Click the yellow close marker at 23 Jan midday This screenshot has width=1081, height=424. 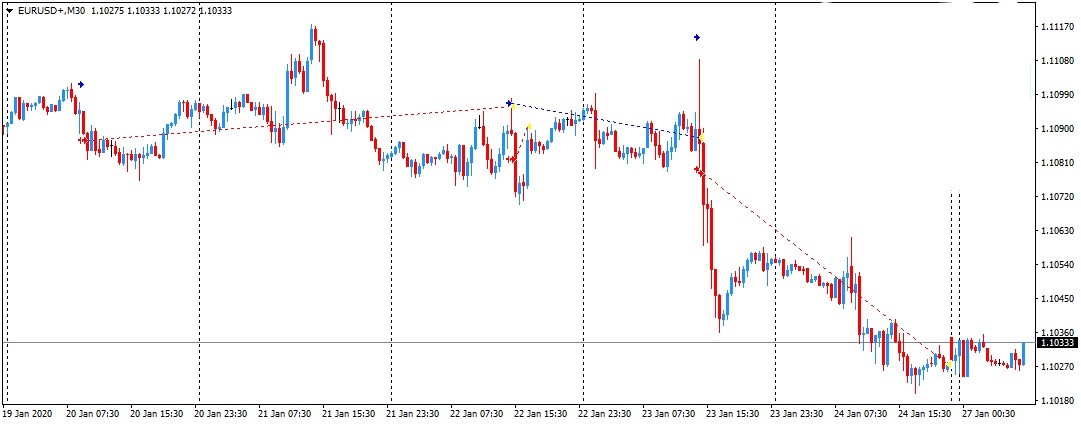pyautogui.click(x=700, y=139)
